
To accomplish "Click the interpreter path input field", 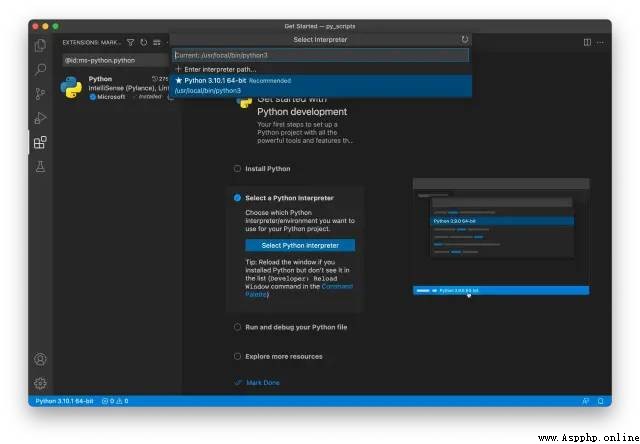I will coord(320,55).
